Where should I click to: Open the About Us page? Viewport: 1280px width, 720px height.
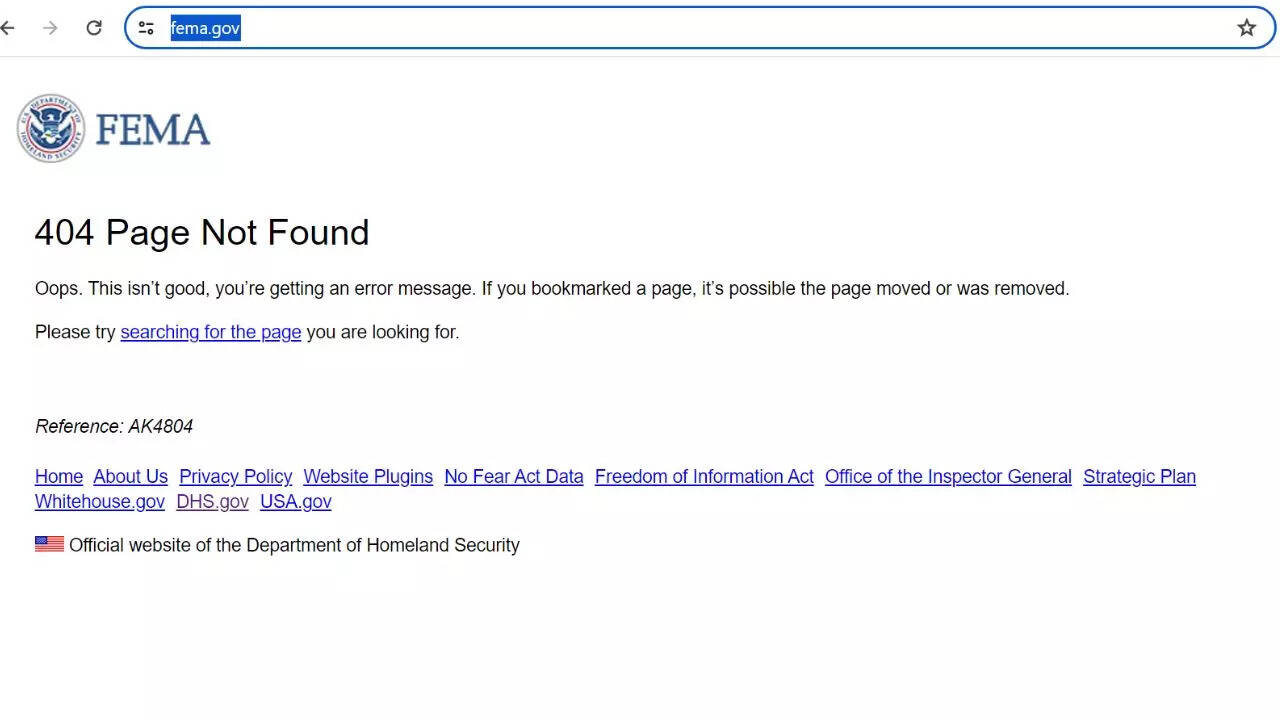pyautogui.click(x=130, y=477)
